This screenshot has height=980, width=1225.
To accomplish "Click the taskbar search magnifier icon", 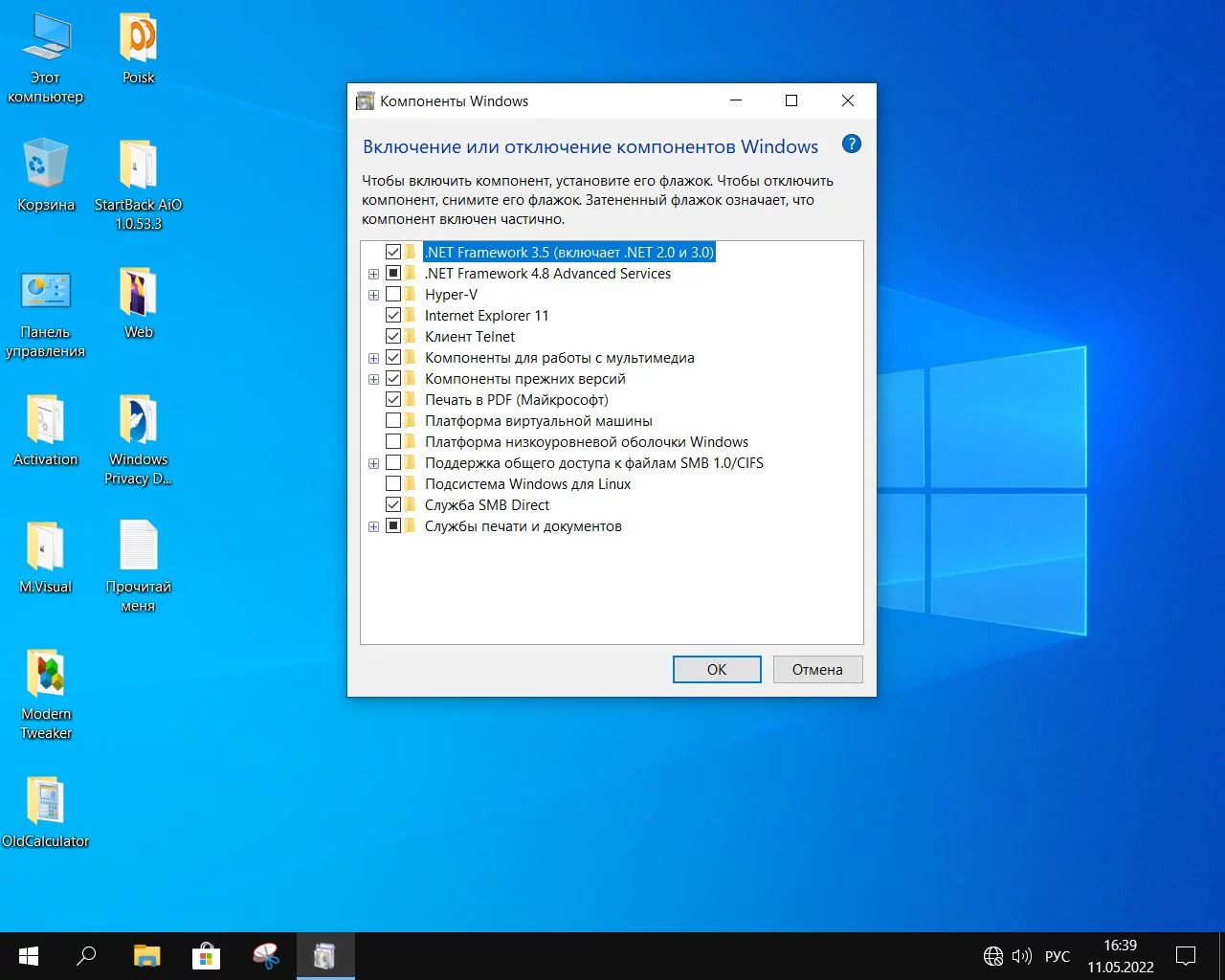I will click(x=86, y=956).
